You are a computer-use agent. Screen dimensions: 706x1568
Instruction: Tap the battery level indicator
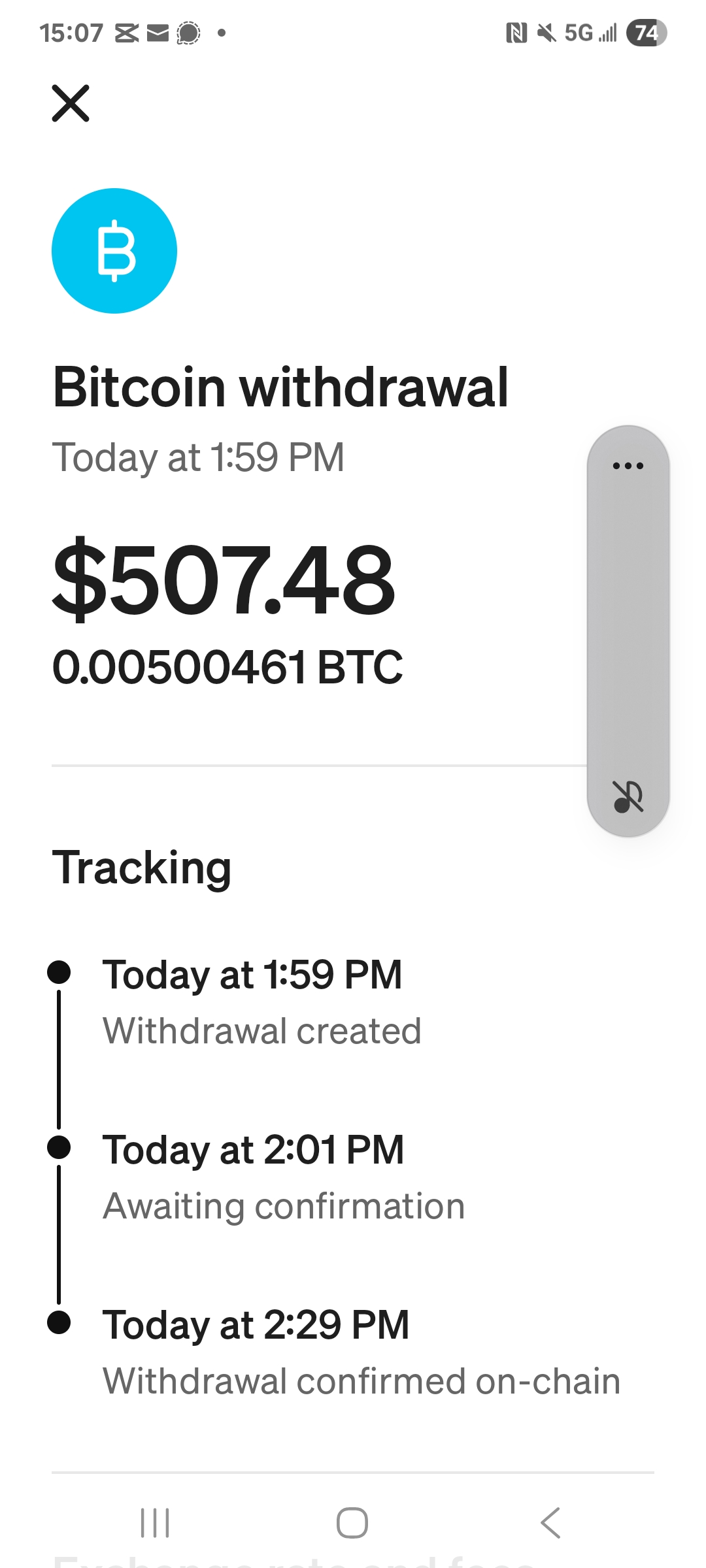coord(646,33)
